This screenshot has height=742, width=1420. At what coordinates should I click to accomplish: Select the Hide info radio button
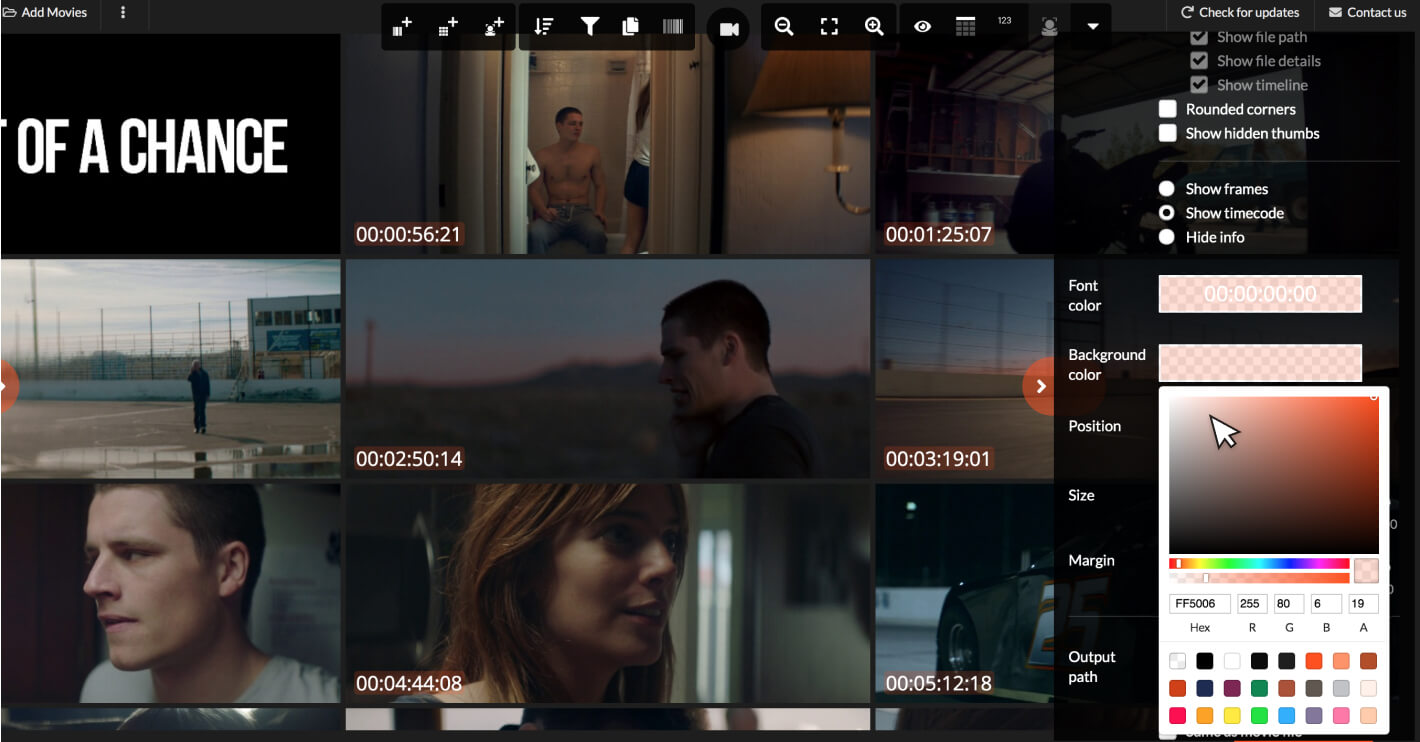pyautogui.click(x=1167, y=237)
